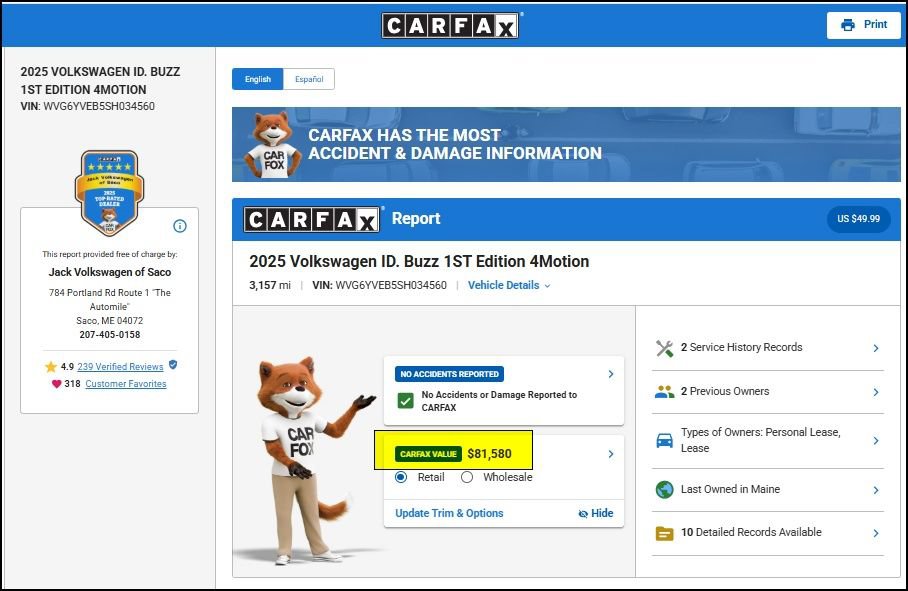Click the wrench Service History icon

point(665,348)
